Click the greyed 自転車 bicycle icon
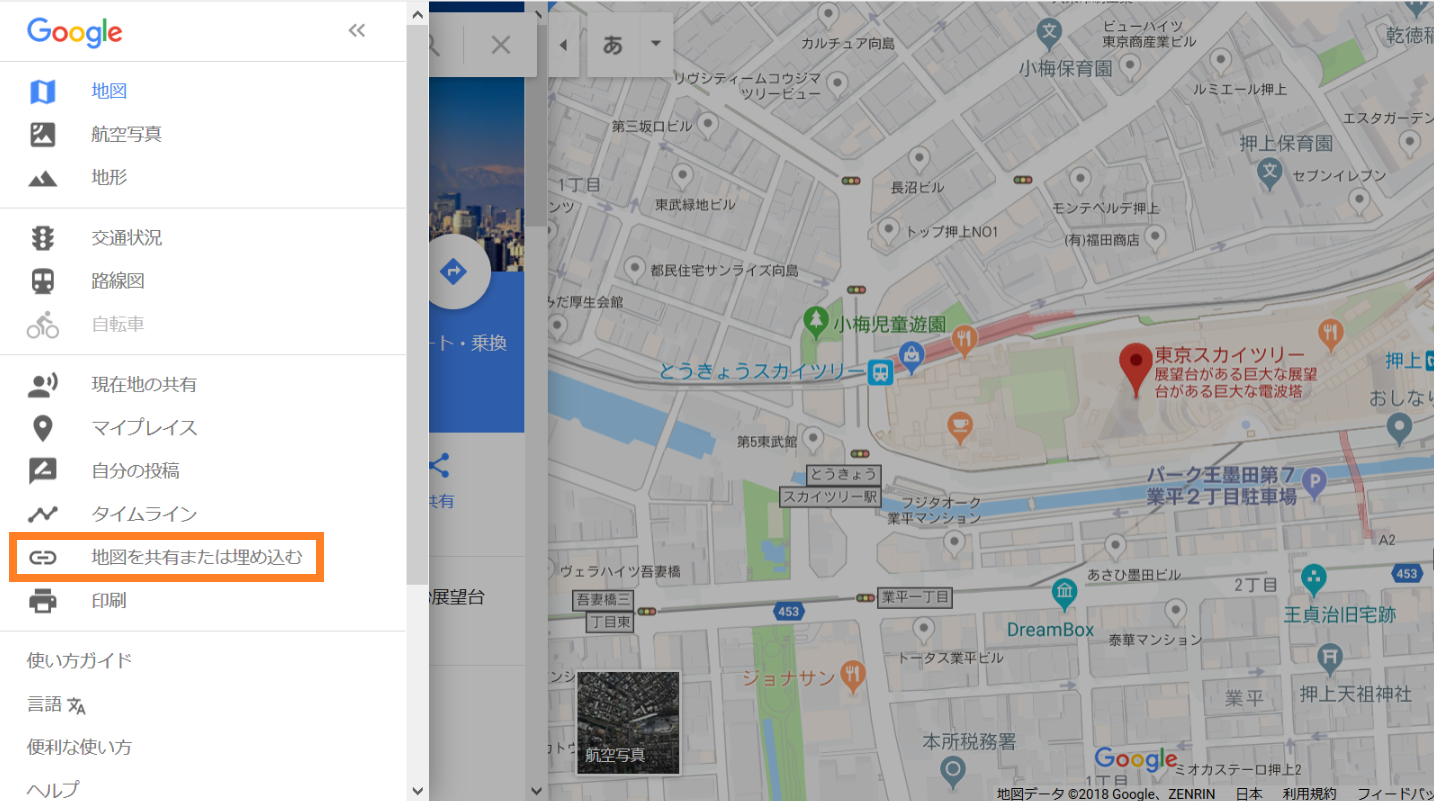The width and height of the screenshot is (1434, 801). [x=42, y=324]
